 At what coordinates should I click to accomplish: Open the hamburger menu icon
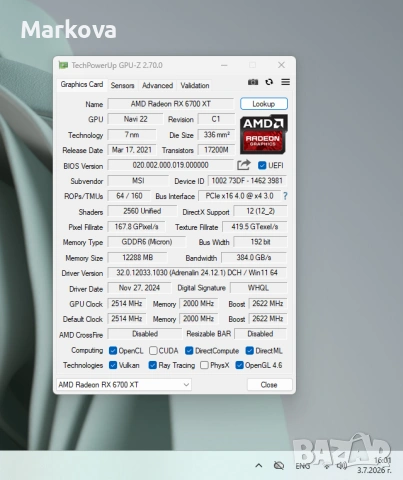[x=285, y=82]
